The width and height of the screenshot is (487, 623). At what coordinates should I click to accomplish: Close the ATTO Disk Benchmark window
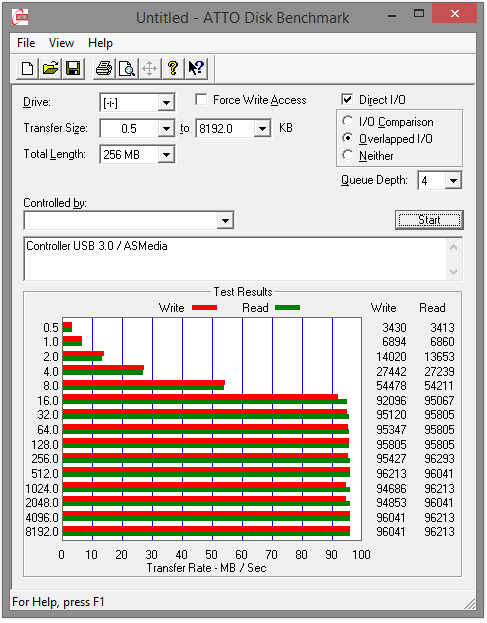[454, 14]
